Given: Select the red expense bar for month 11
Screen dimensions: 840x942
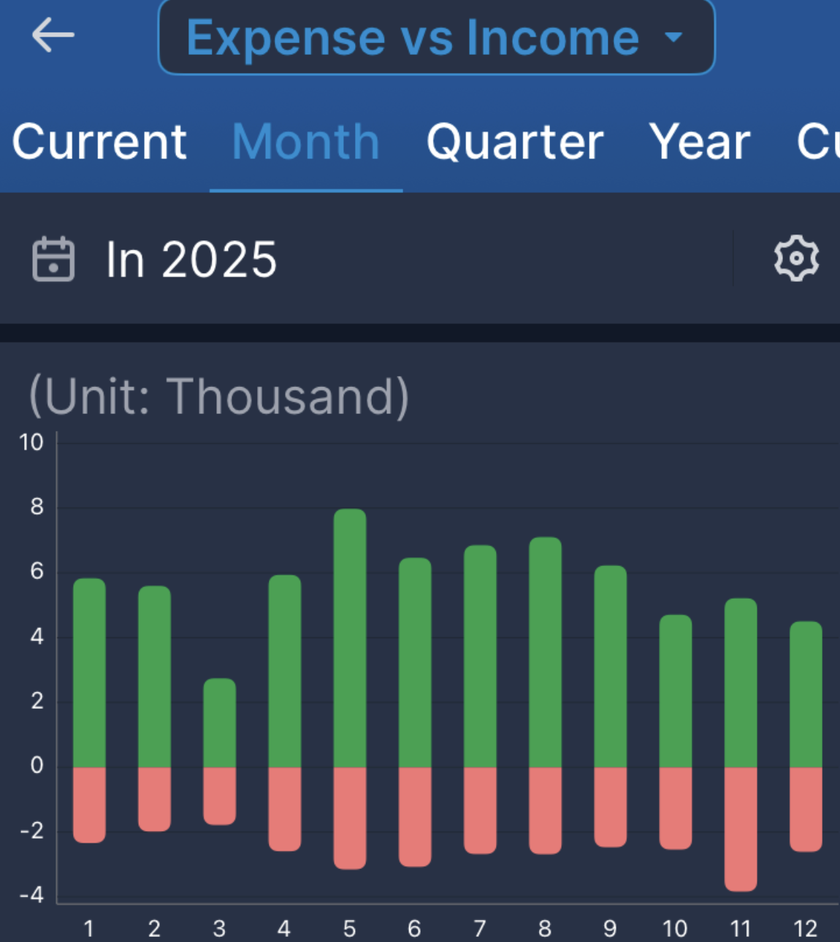Looking at the screenshot, I should tap(741, 829).
